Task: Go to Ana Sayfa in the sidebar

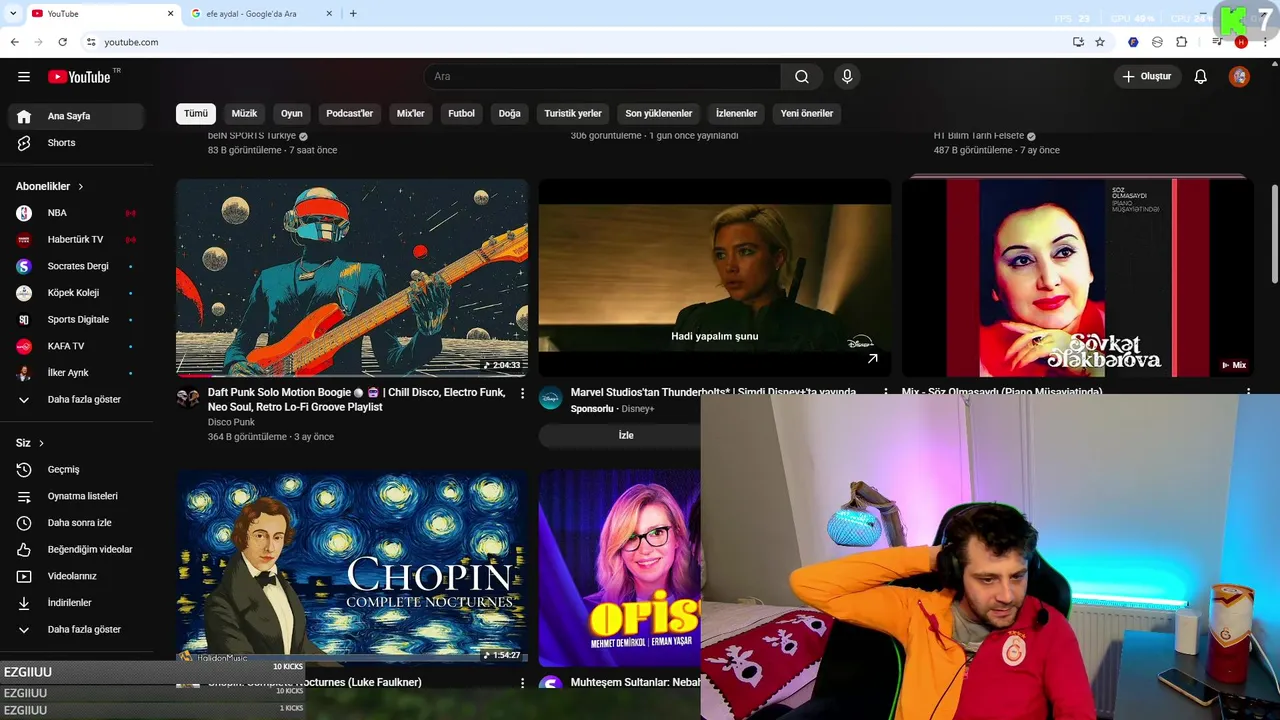Action: [x=76, y=116]
